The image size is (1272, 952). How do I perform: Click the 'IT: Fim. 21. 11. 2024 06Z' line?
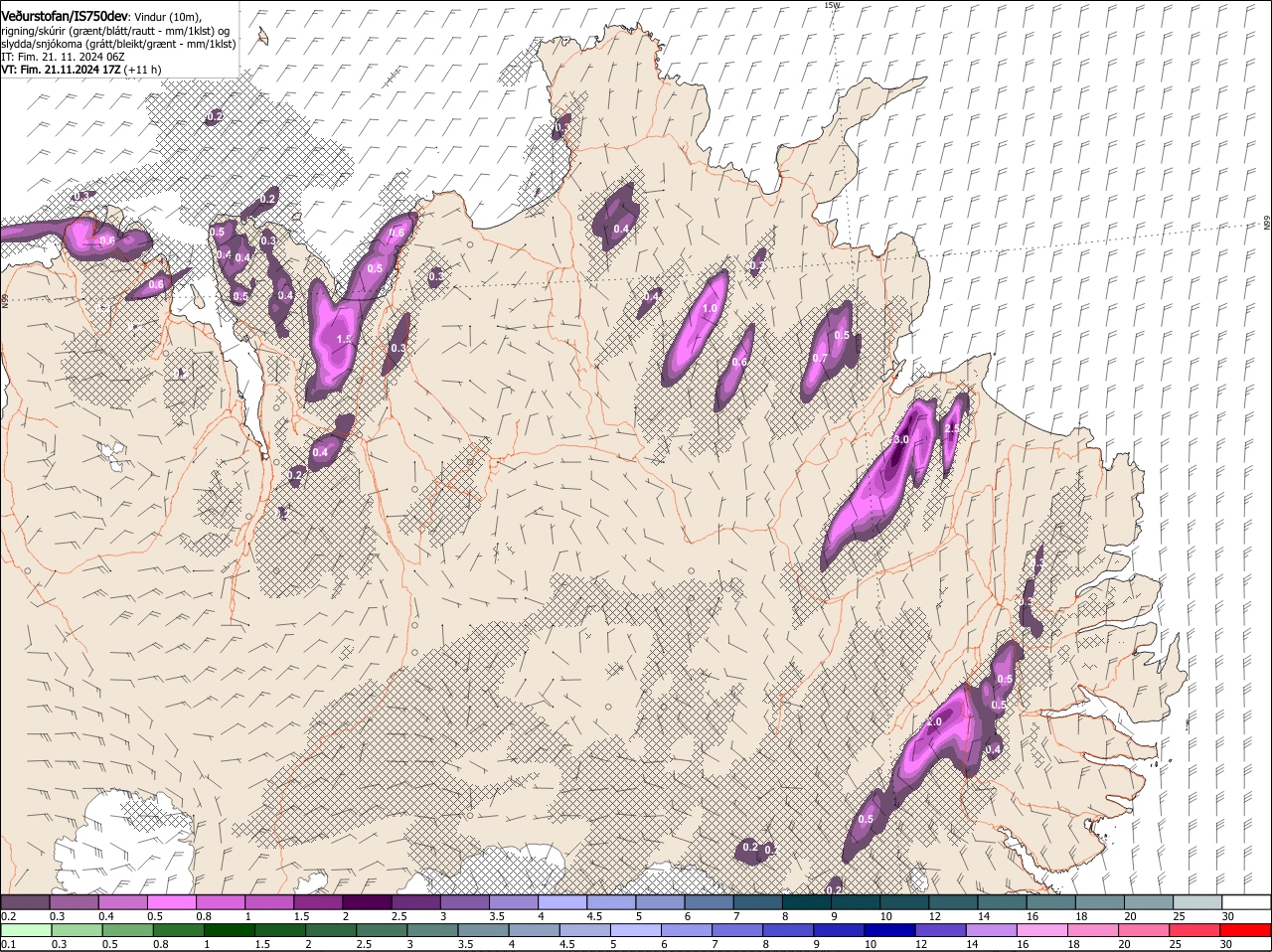pos(63,57)
